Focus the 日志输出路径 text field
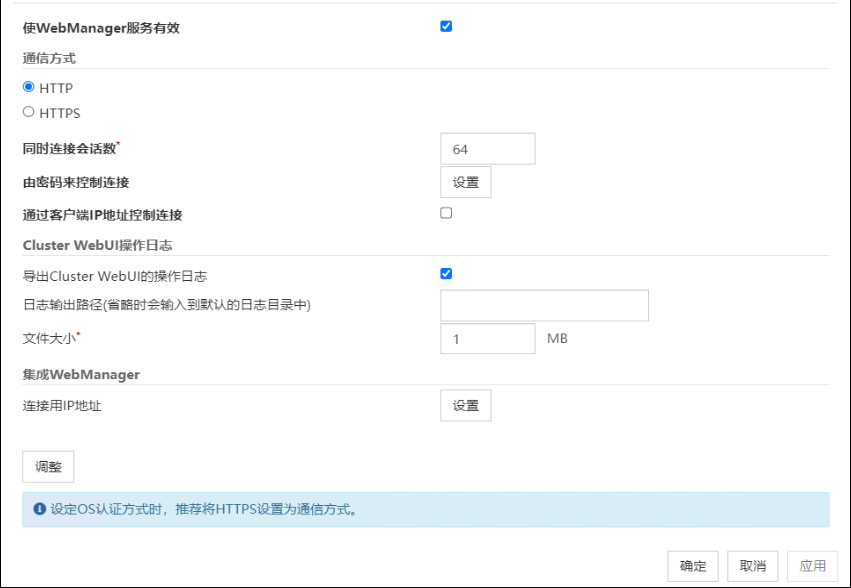 click(x=544, y=305)
